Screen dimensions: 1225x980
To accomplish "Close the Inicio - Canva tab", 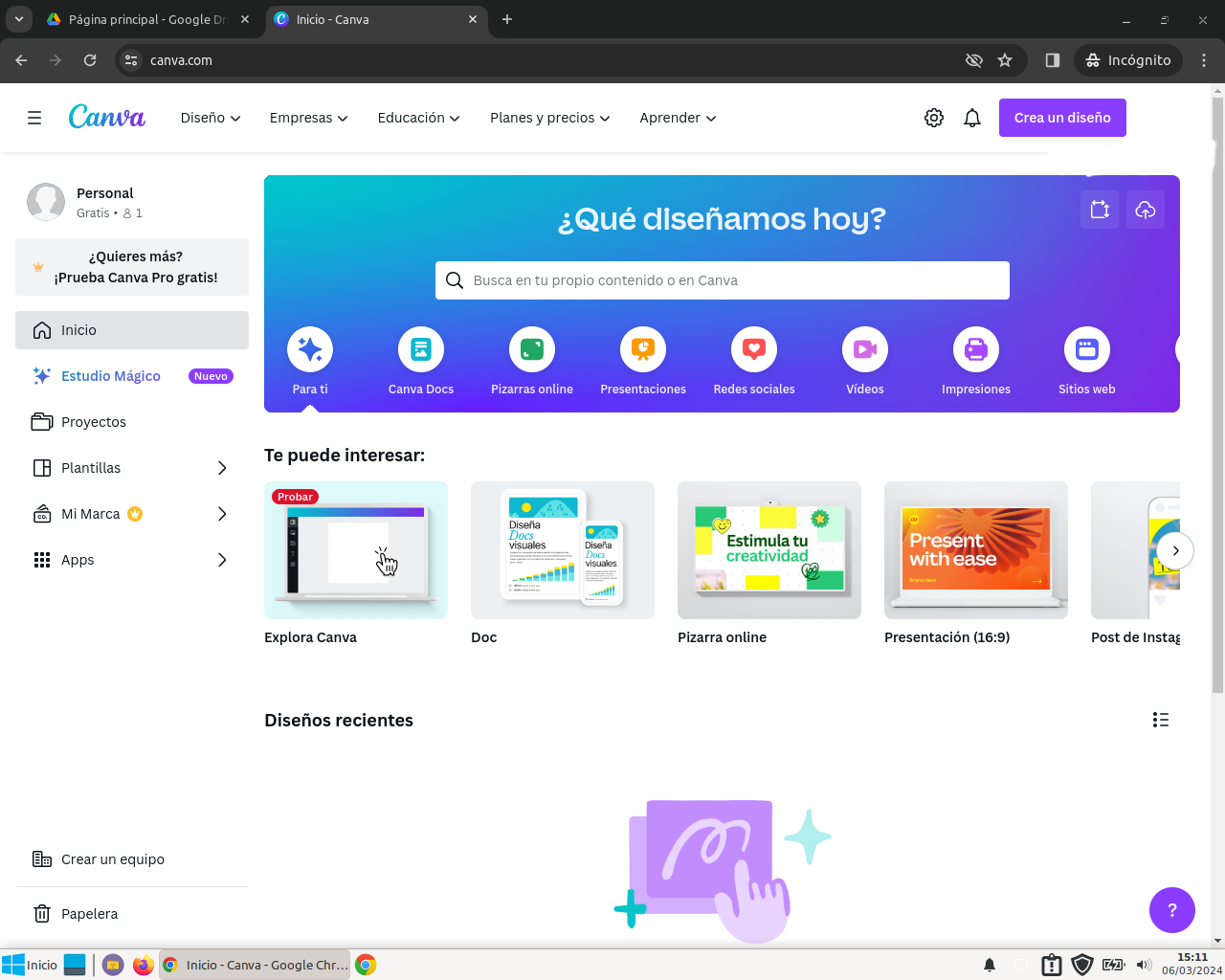I will [473, 19].
